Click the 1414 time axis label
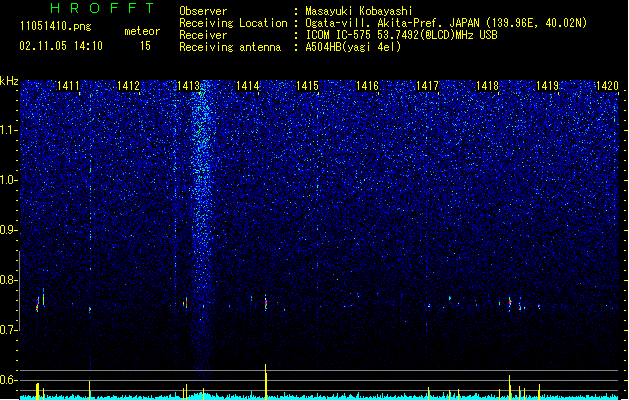The height and width of the screenshot is (400, 629). pyautogui.click(x=248, y=86)
